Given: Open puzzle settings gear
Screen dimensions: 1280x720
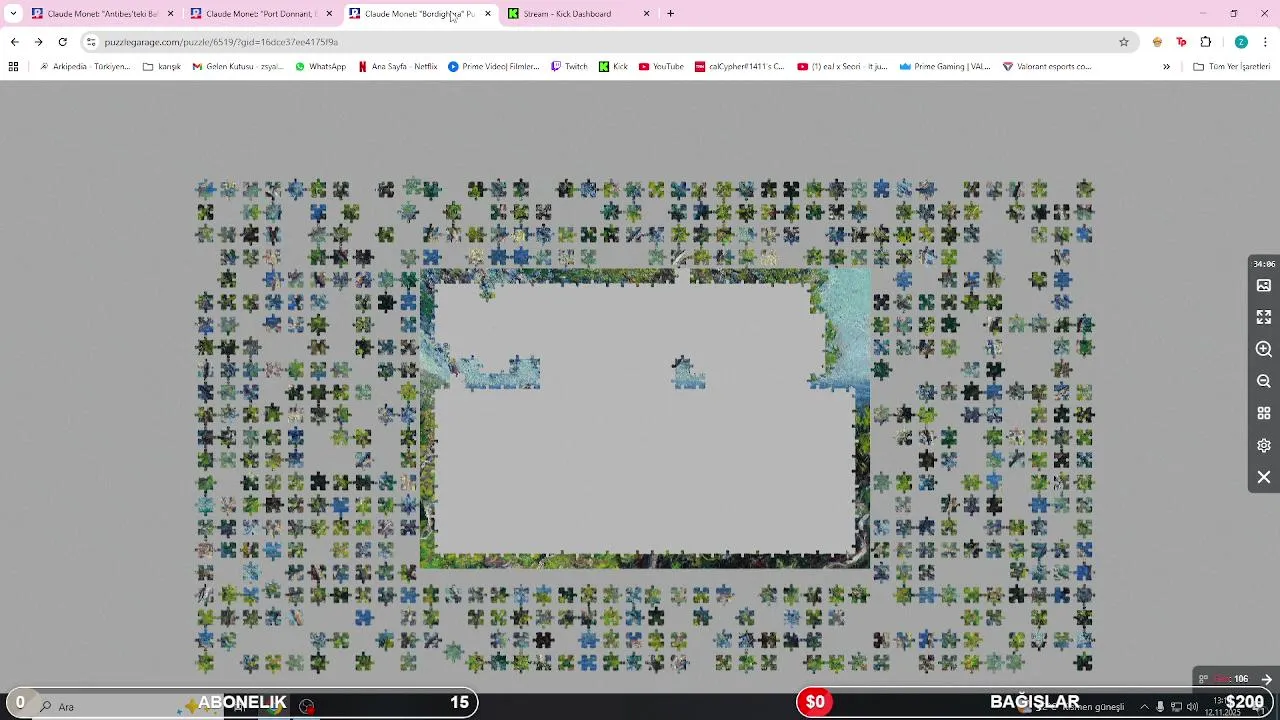Looking at the screenshot, I should point(1264,445).
